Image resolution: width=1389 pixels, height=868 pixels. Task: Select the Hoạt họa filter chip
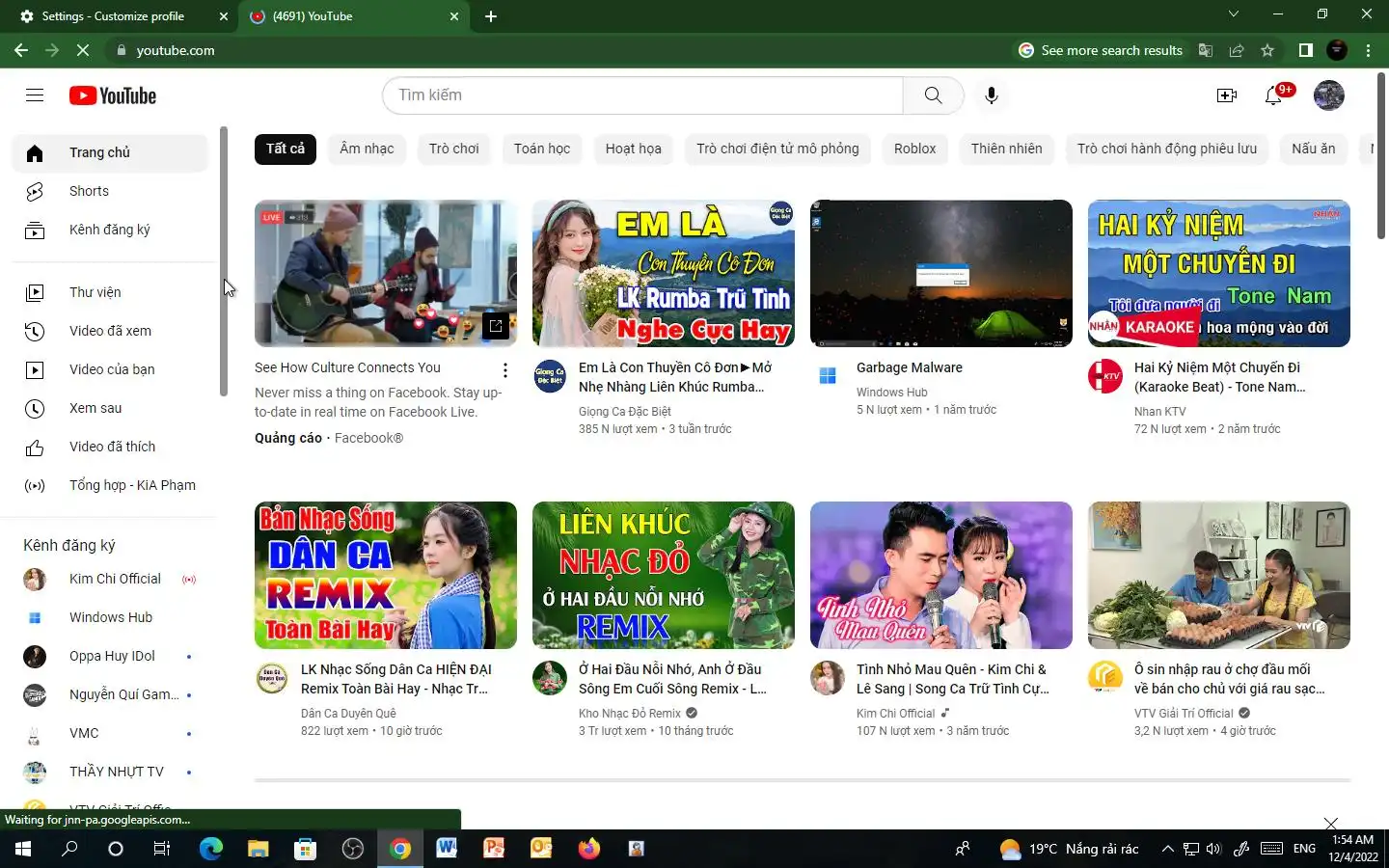coord(633,149)
